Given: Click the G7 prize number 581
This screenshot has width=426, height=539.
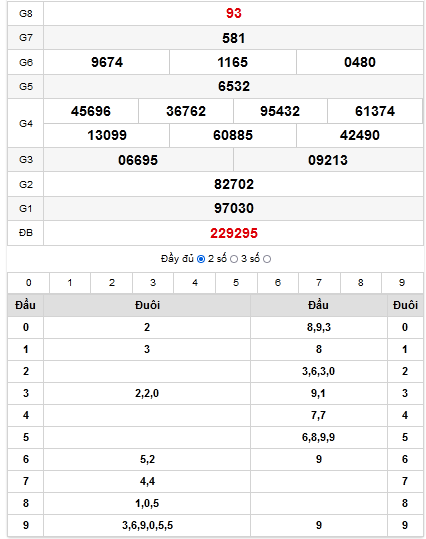Looking at the screenshot, I should pyautogui.click(x=234, y=38).
